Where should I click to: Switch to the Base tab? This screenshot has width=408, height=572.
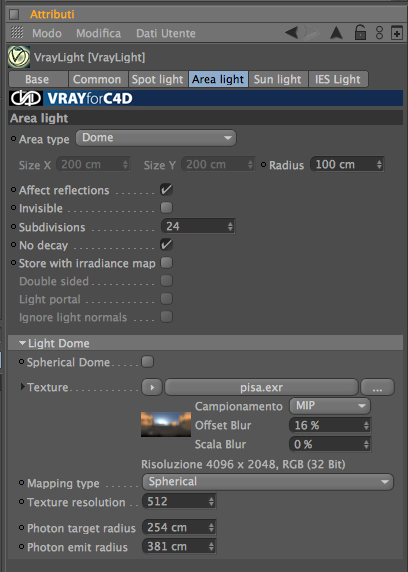(x=38, y=79)
